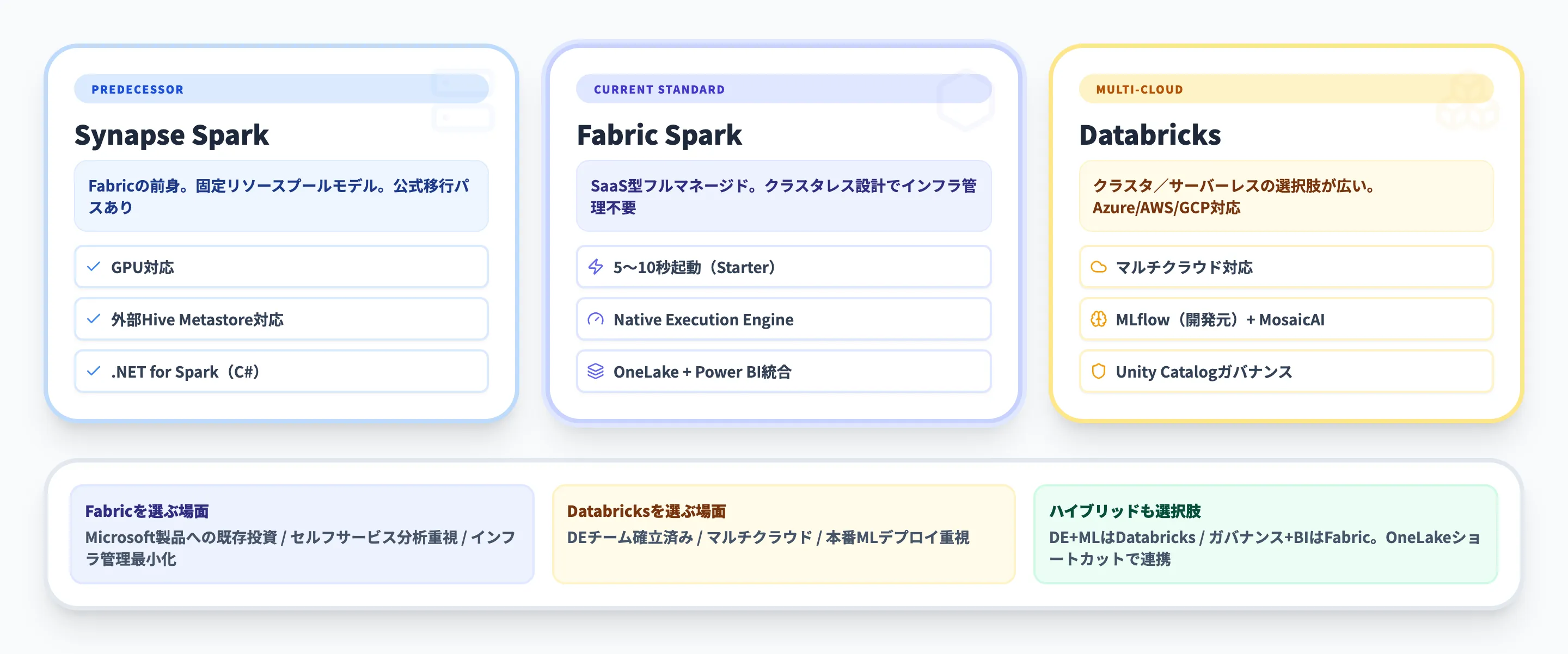Click the gauge icon beside Native Execution Engine
1568x654 pixels.
click(596, 319)
